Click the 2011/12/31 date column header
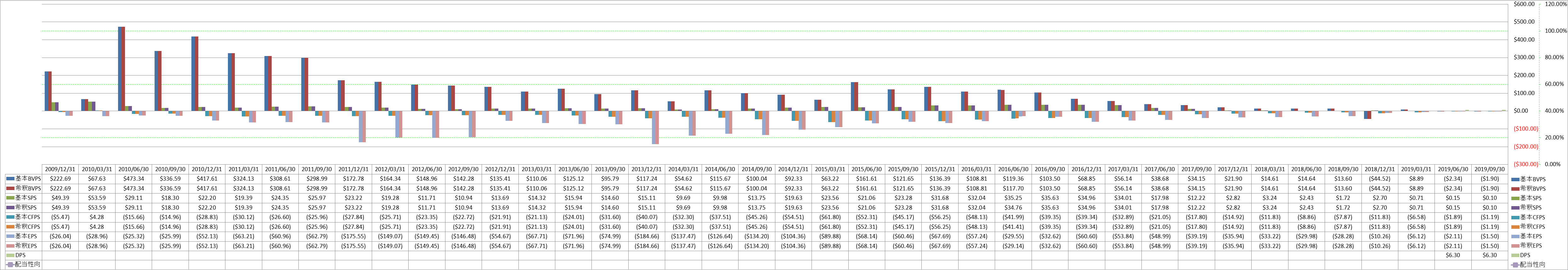Screen dimensions: 1568x270 tap(354, 169)
